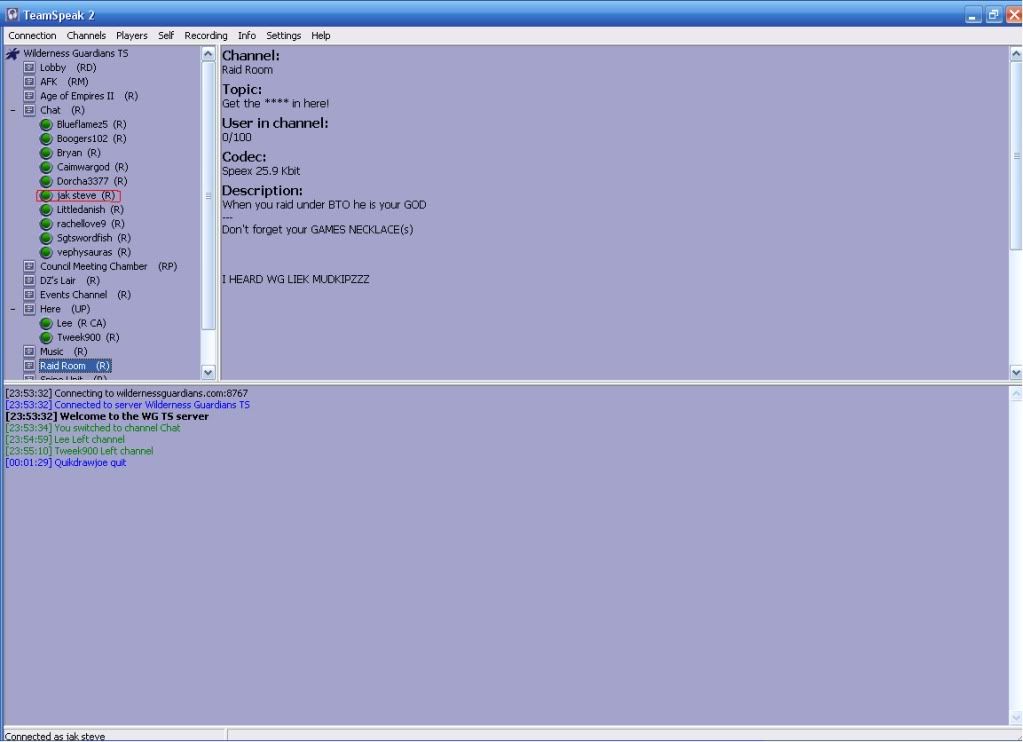Click the AFK channel icon

(29, 82)
